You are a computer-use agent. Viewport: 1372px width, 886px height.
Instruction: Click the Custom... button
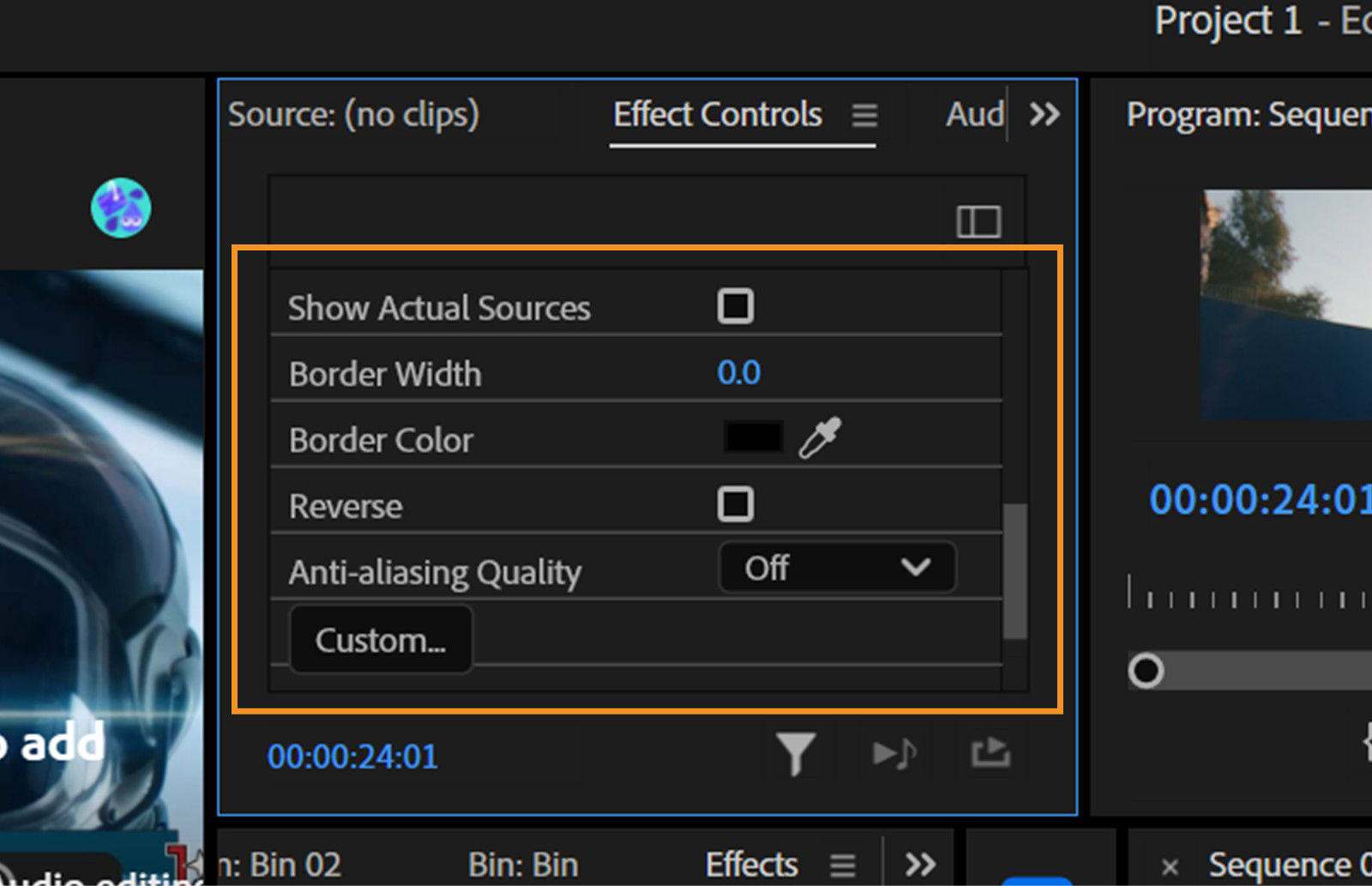381,639
